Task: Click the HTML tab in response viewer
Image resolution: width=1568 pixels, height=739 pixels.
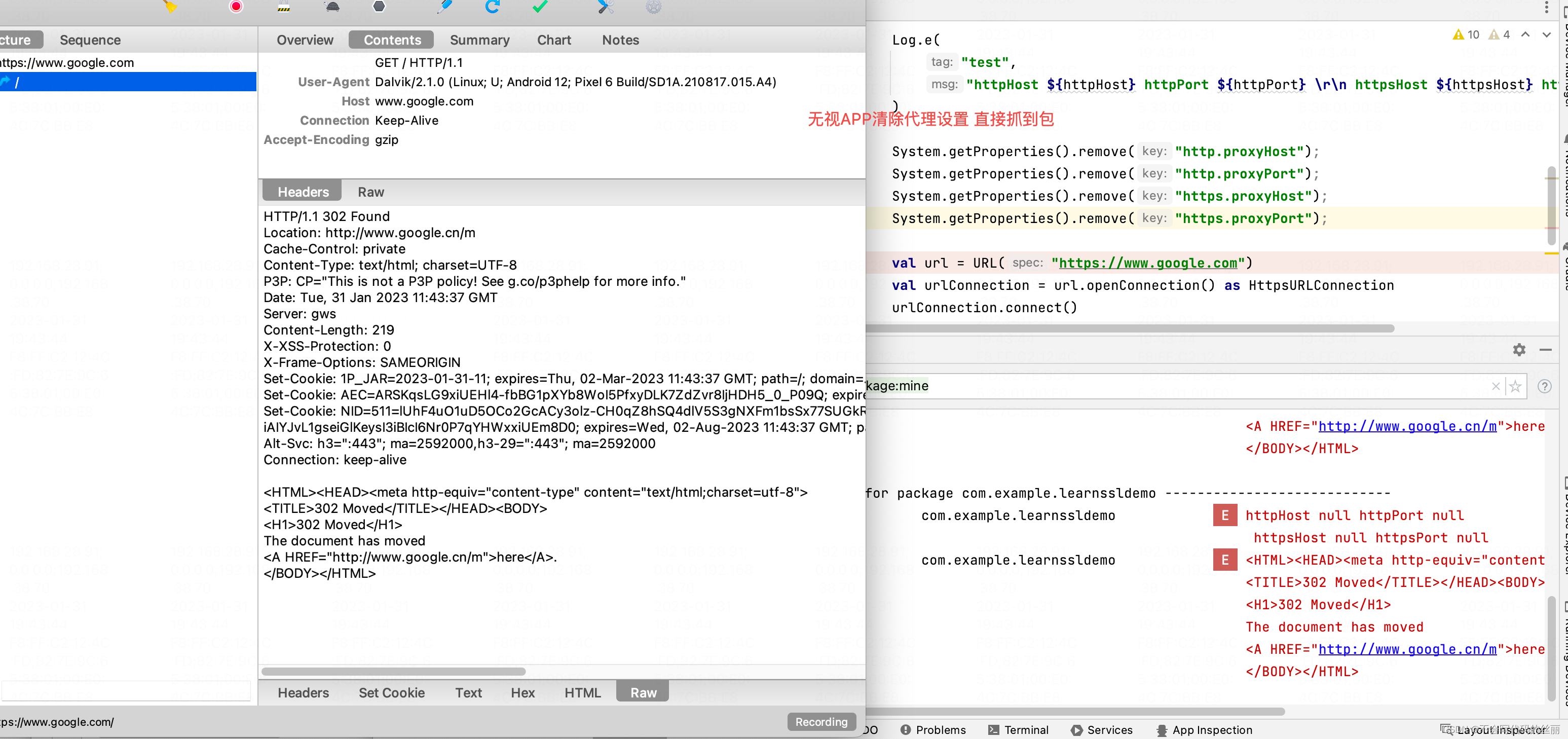Action: pos(582,692)
